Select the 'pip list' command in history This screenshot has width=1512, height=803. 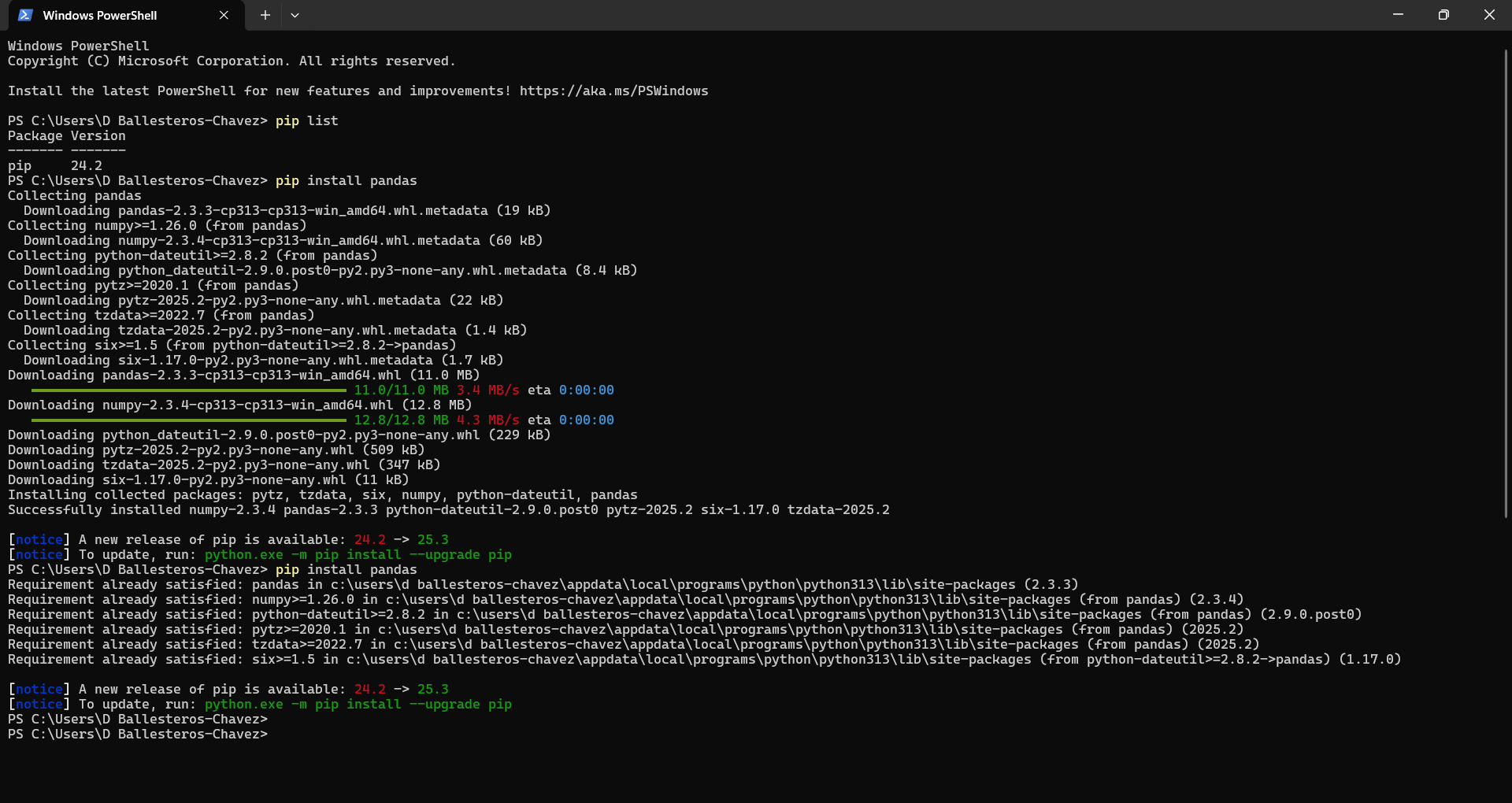pyautogui.click(x=306, y=120)
